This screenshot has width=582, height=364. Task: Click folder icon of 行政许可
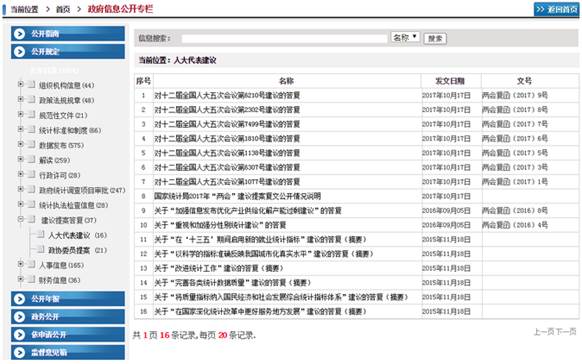point(31,174)
